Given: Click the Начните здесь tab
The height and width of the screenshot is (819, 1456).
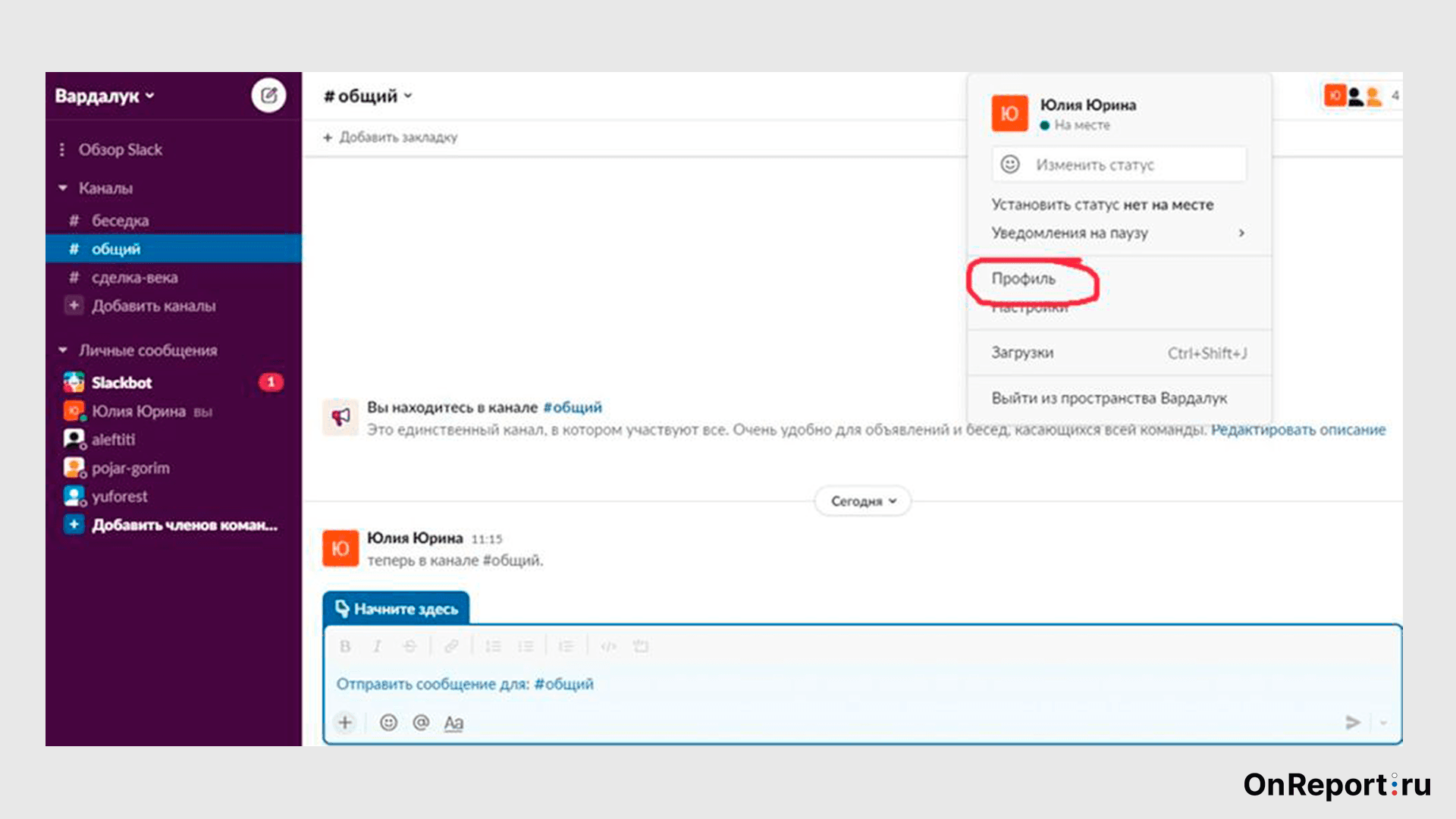Looking at the screenshot, I should point(397,609).
